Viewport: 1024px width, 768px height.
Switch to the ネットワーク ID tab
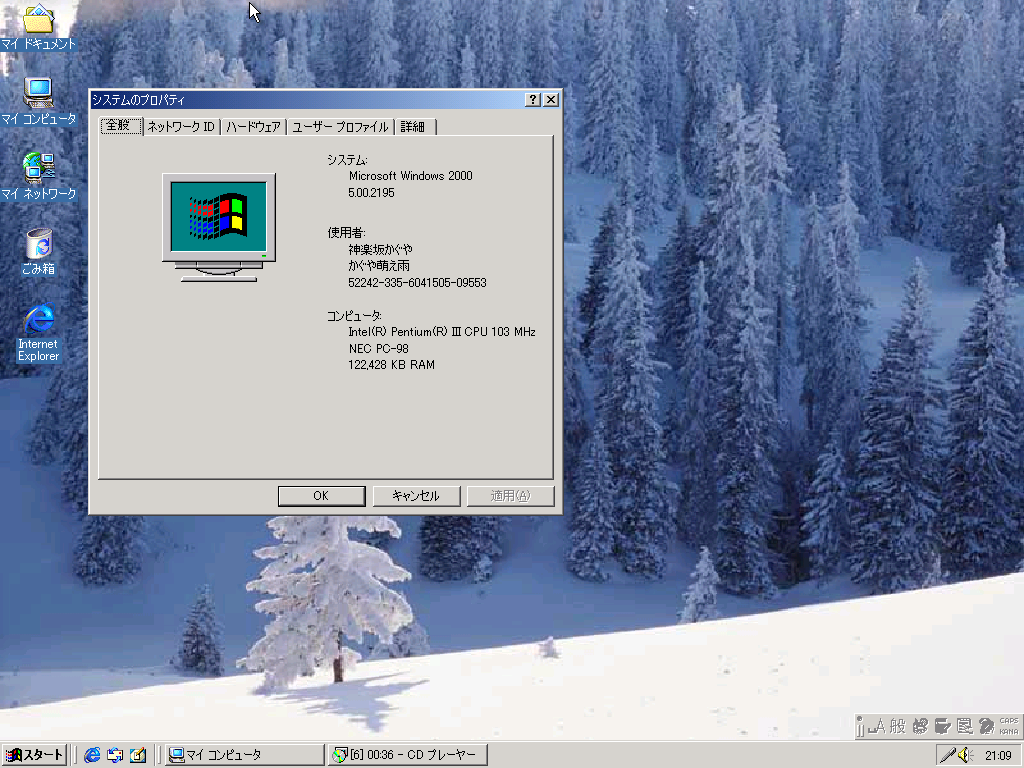click(x=180, y=127)
